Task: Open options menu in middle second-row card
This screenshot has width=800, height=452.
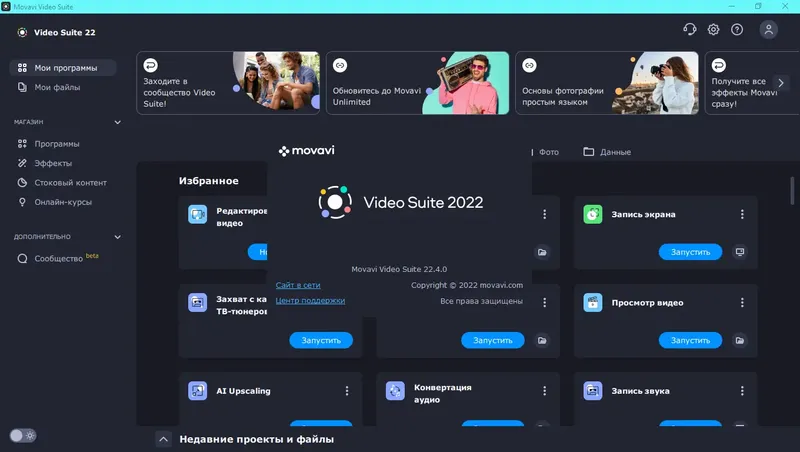Action: click(544, 303)
